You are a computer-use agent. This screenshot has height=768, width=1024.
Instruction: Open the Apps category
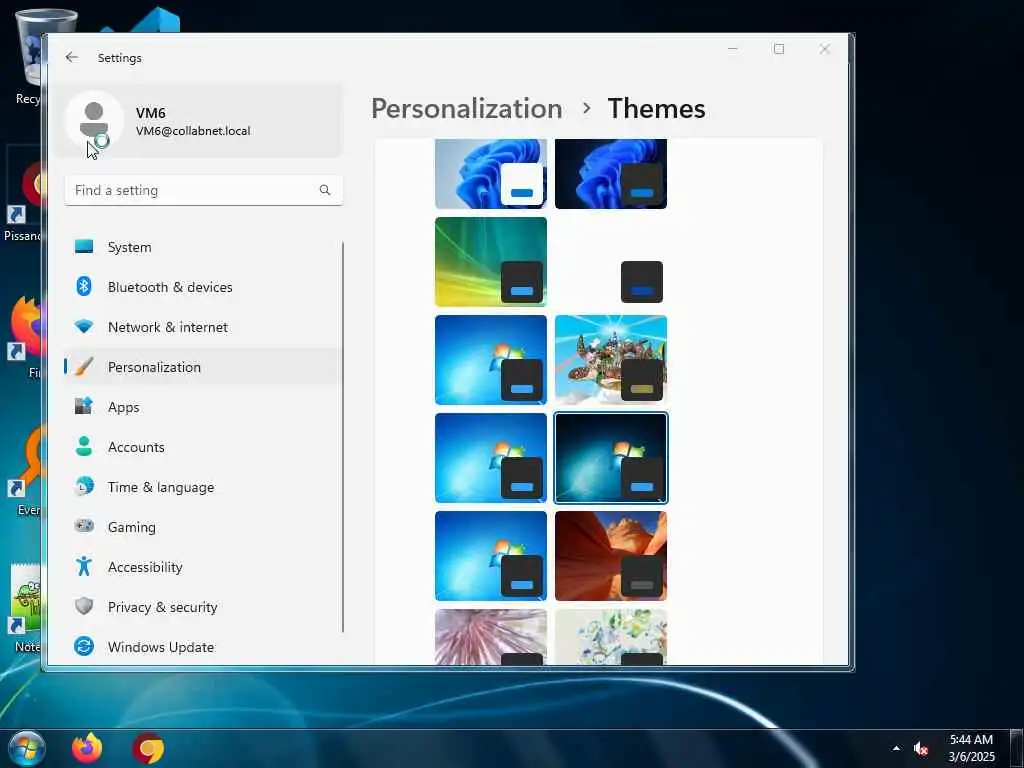[x=204, y=407]
